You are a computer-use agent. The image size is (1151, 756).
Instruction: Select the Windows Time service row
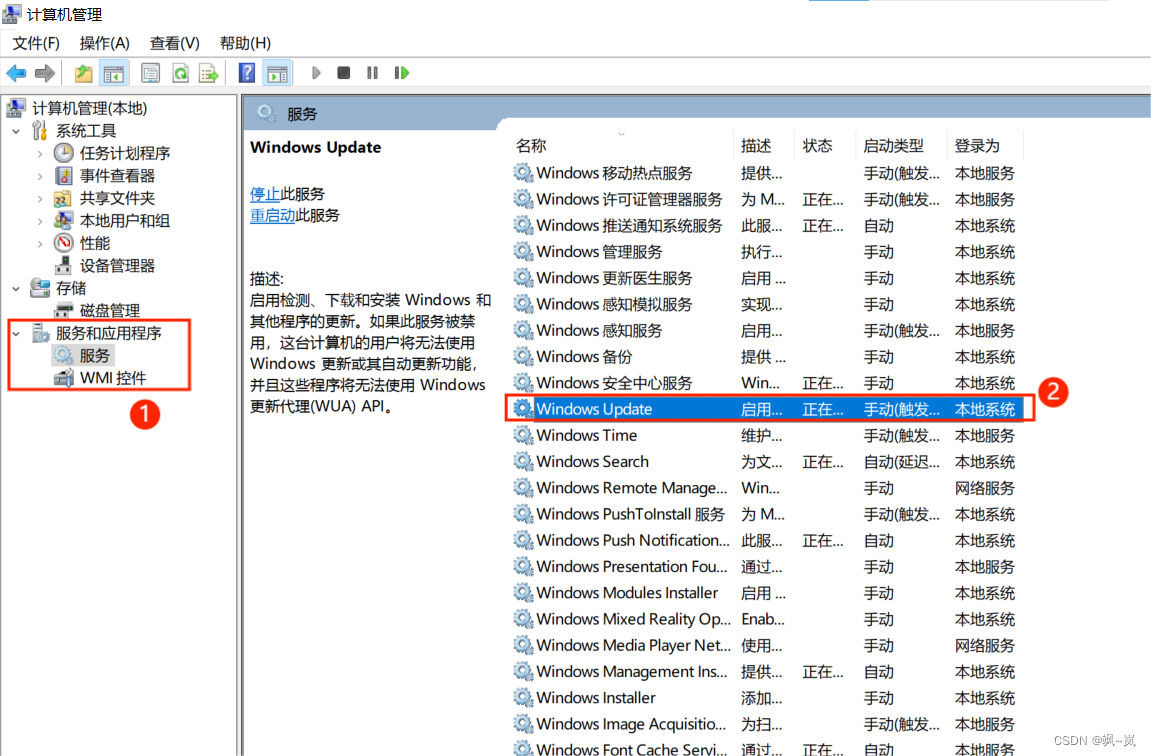[766, 435]
